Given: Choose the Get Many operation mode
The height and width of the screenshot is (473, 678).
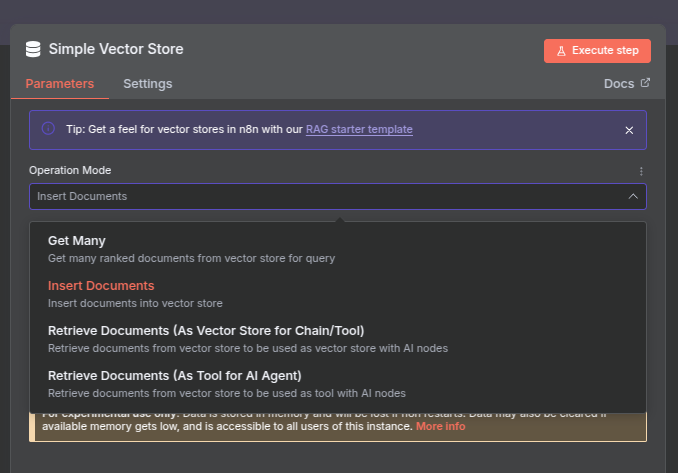Looking at the screenshot, I should [x=77, y=241].
